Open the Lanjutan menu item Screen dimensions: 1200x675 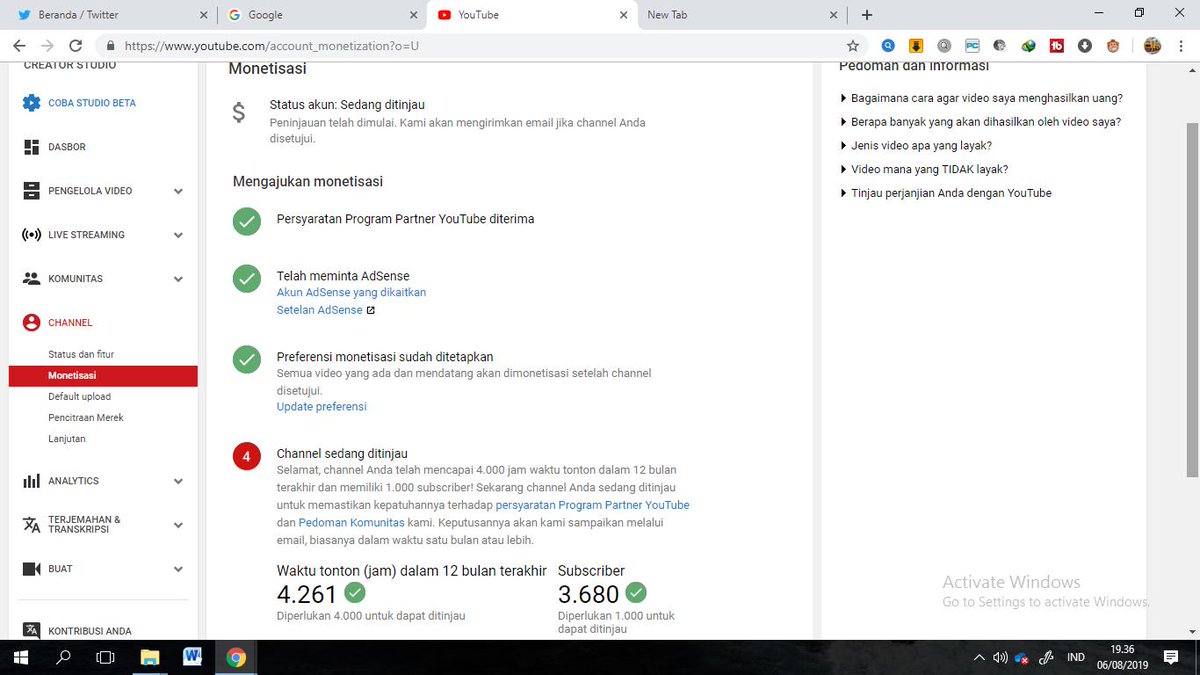(x=67, y=439)
